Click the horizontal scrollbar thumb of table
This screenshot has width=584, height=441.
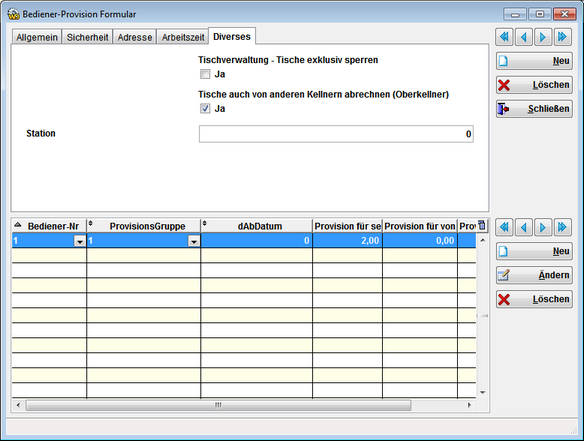(218, 405)
